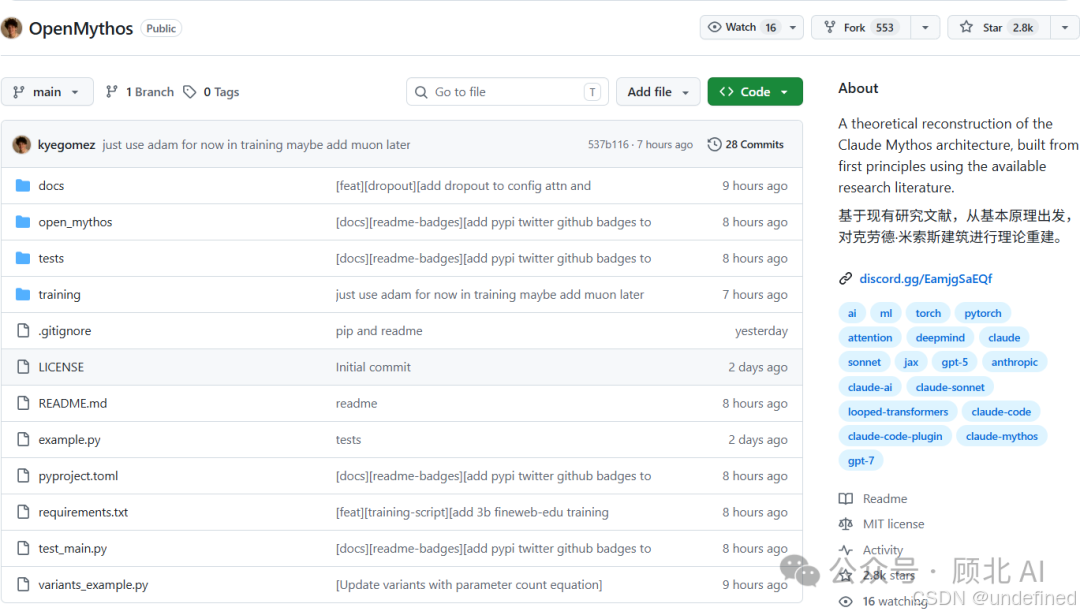
Task: Expand the Add file dropdown
Action: pos(658,92)
